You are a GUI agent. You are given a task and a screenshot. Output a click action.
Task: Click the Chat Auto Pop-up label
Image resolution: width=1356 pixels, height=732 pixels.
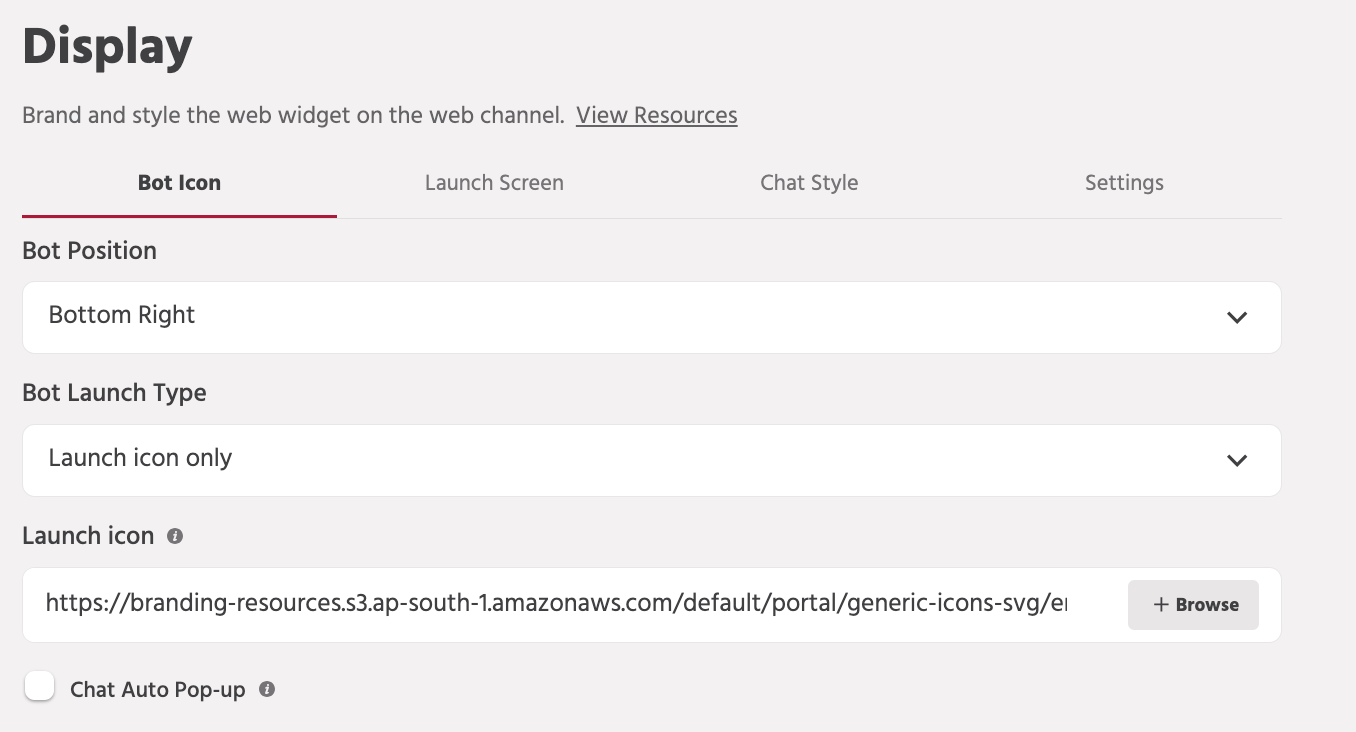point(157,689)
